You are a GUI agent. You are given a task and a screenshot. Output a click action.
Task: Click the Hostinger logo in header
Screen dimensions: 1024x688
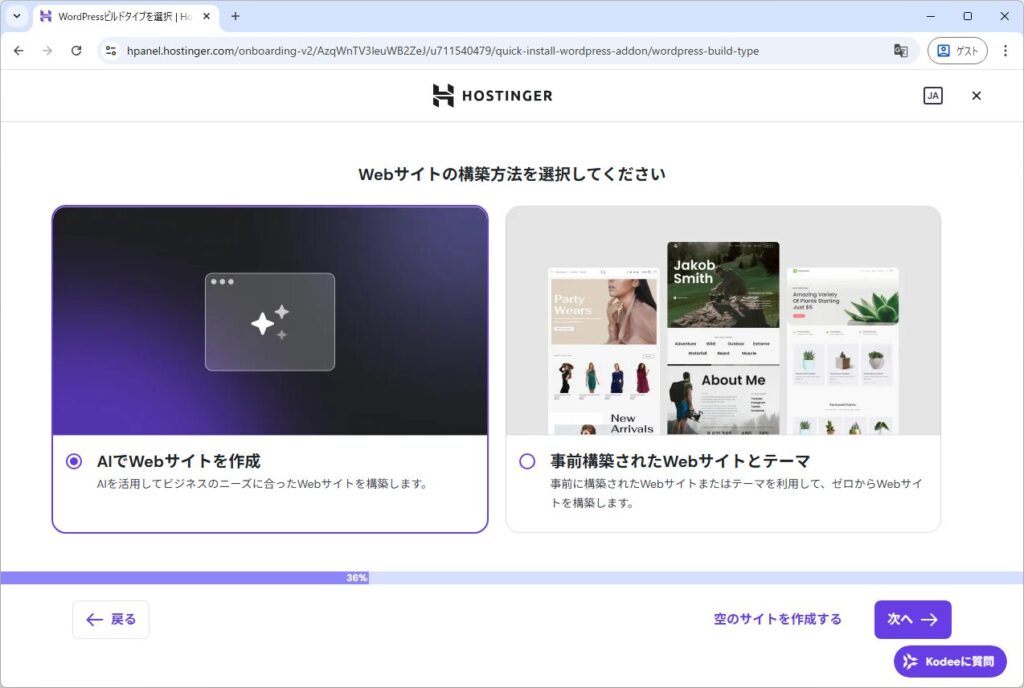(x=492, y=96)
